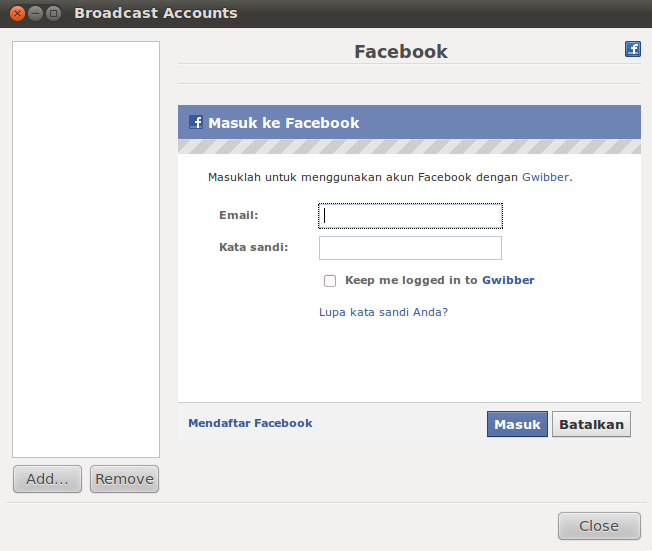Click the Remove account button
The width and height of the screenshot is (652, 551).
tap(124, 479)
